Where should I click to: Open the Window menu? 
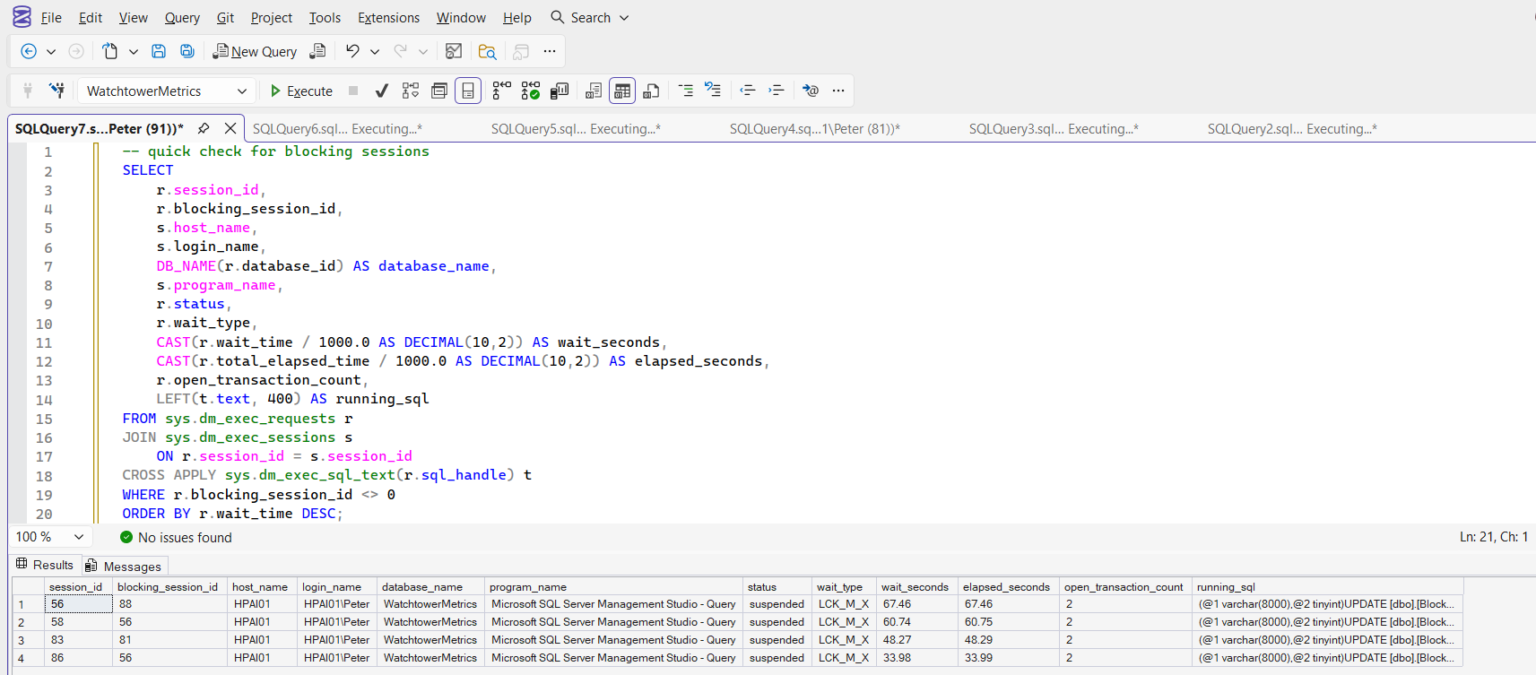point(461,18)
